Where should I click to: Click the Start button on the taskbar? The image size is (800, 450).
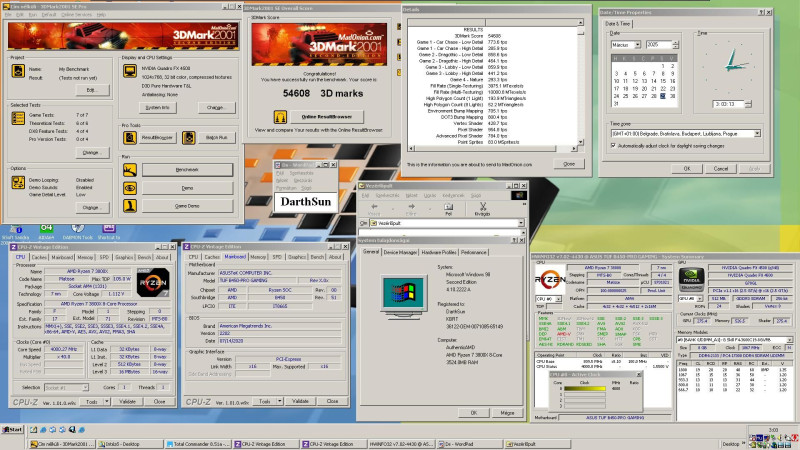(13, 430)
